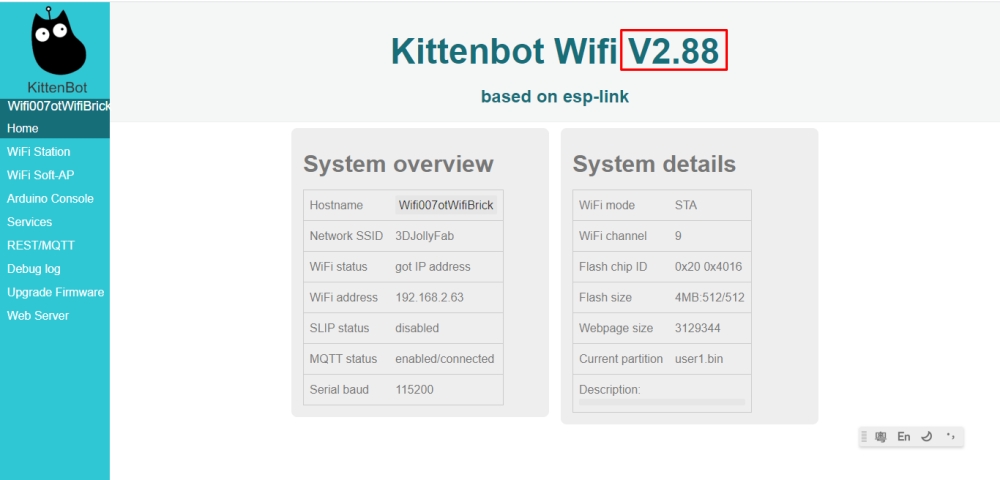The height and width of the screenshot is (480, 1000).
Task: Open REST/MQTT configuration
Action: tap(41, 245)
